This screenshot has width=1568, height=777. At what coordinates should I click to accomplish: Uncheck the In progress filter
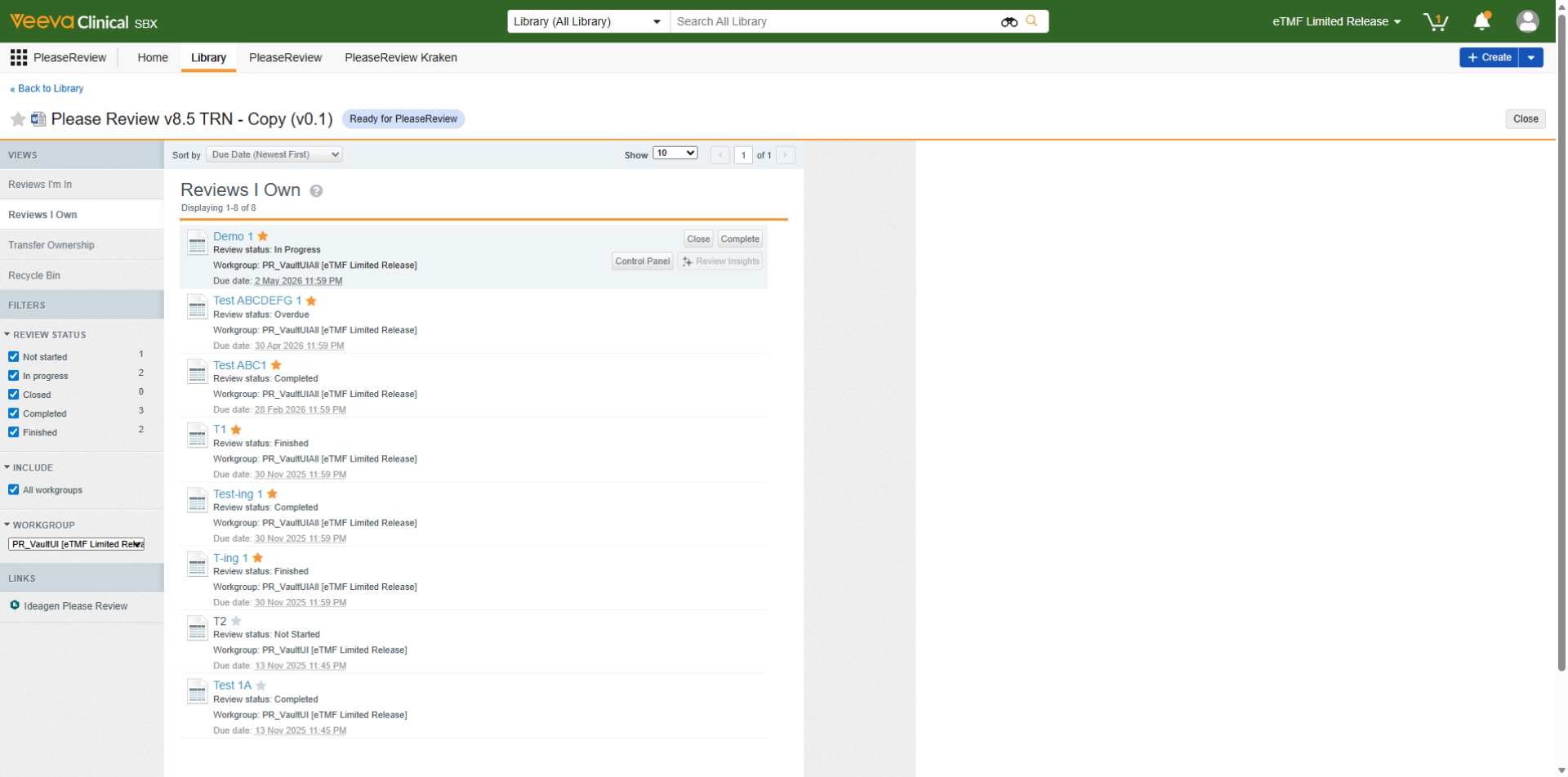pos(14,375)
